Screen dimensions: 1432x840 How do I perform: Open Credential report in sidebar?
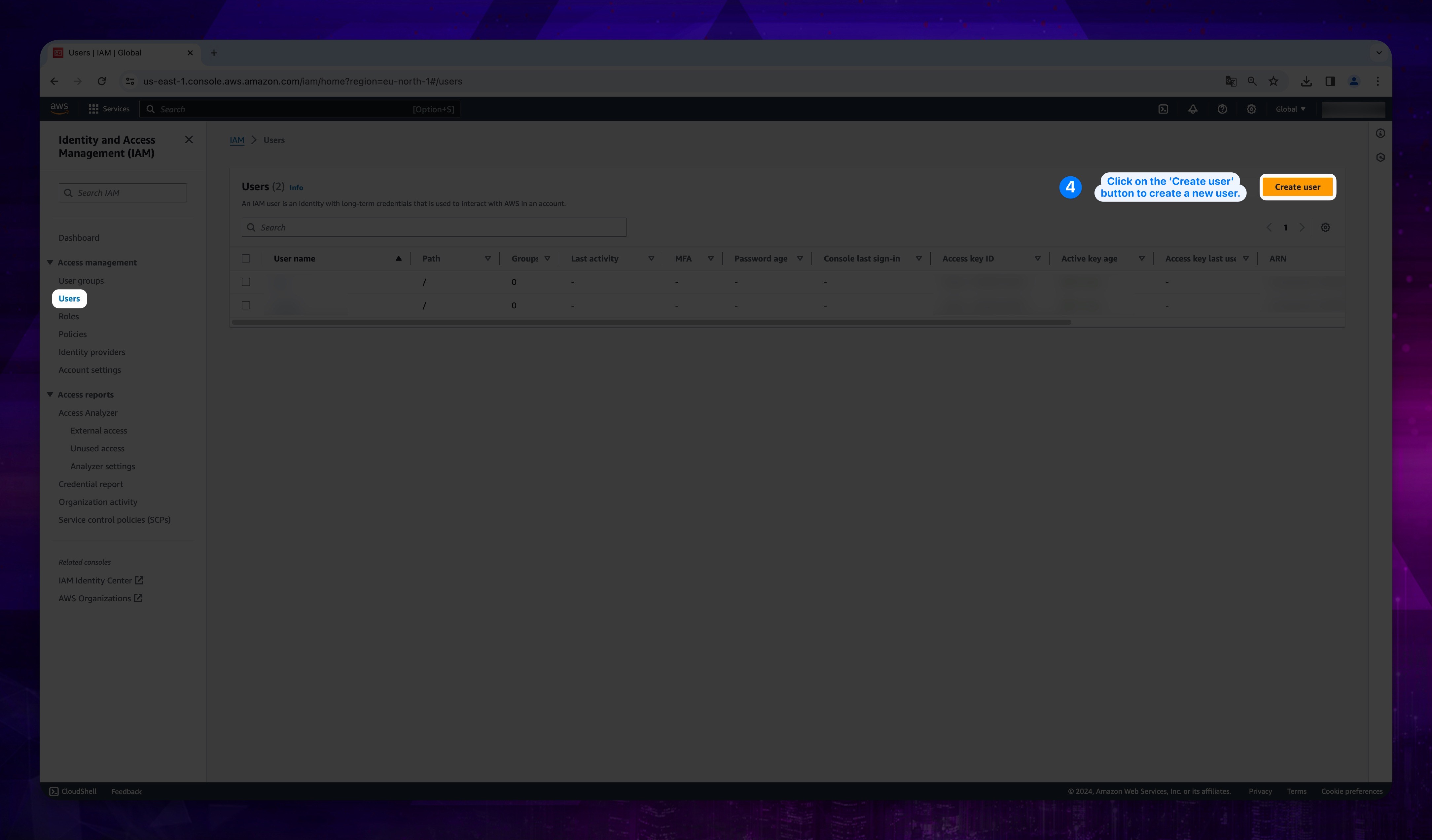90,484
